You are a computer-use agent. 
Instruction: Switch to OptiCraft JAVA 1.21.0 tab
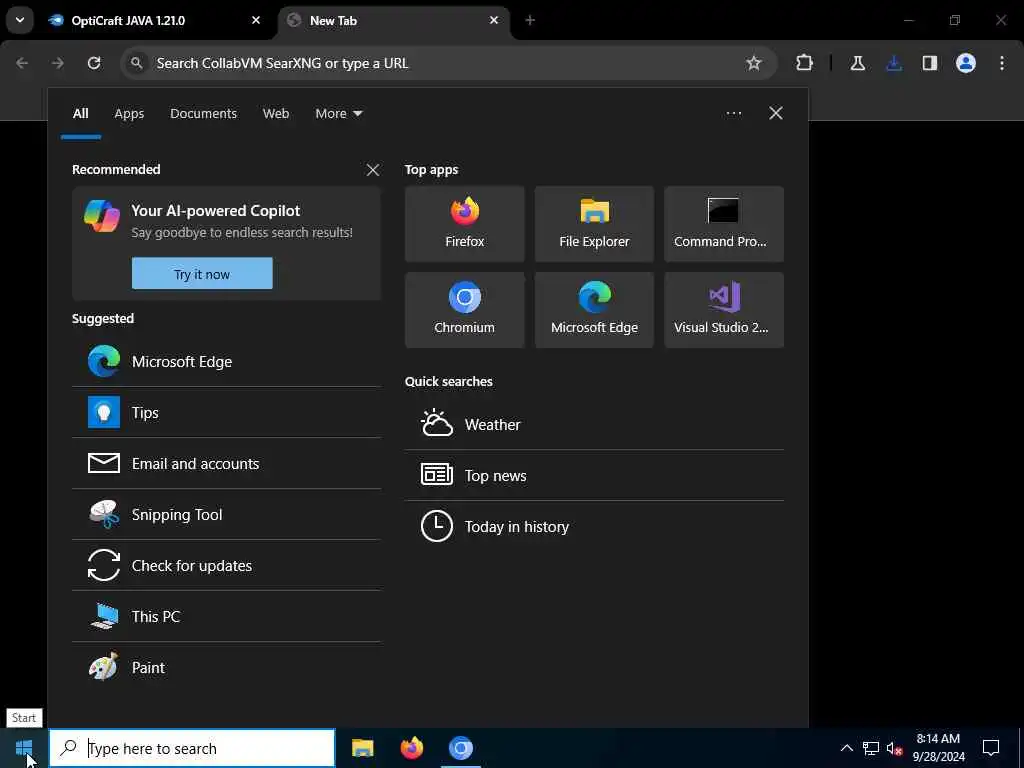coord(155,21)
